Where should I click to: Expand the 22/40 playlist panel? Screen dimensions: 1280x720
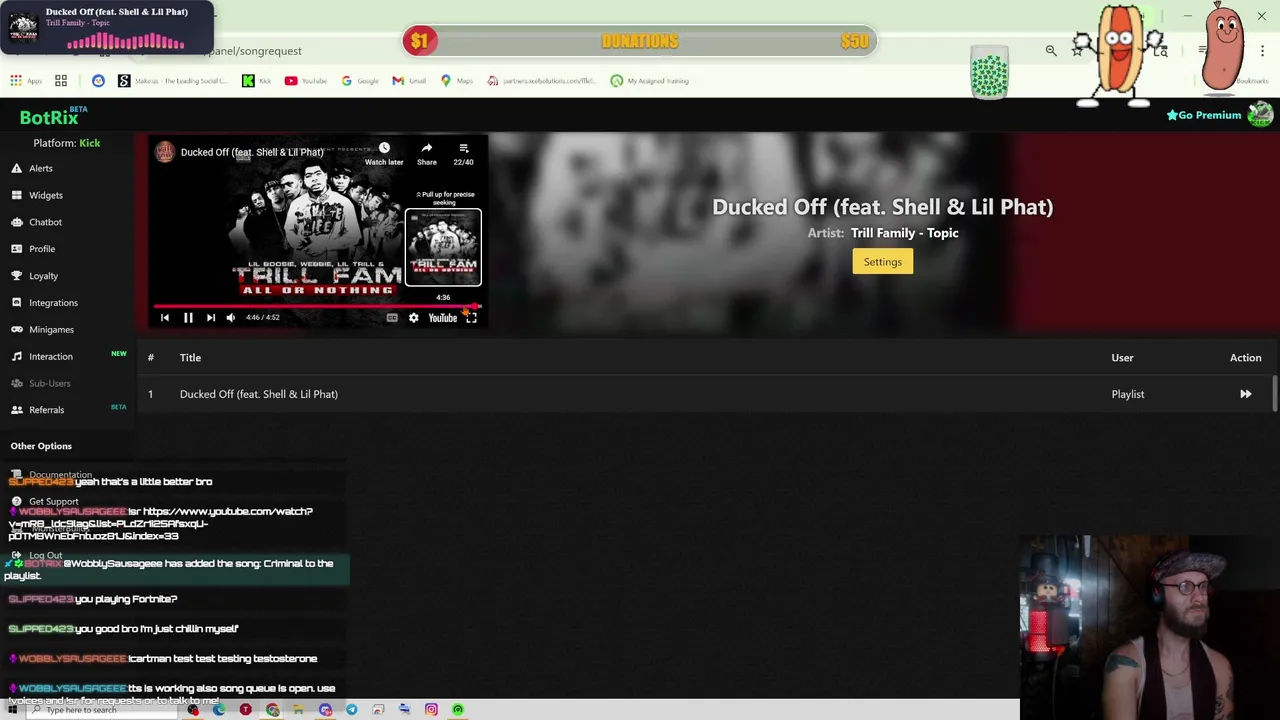click(463, 153)
